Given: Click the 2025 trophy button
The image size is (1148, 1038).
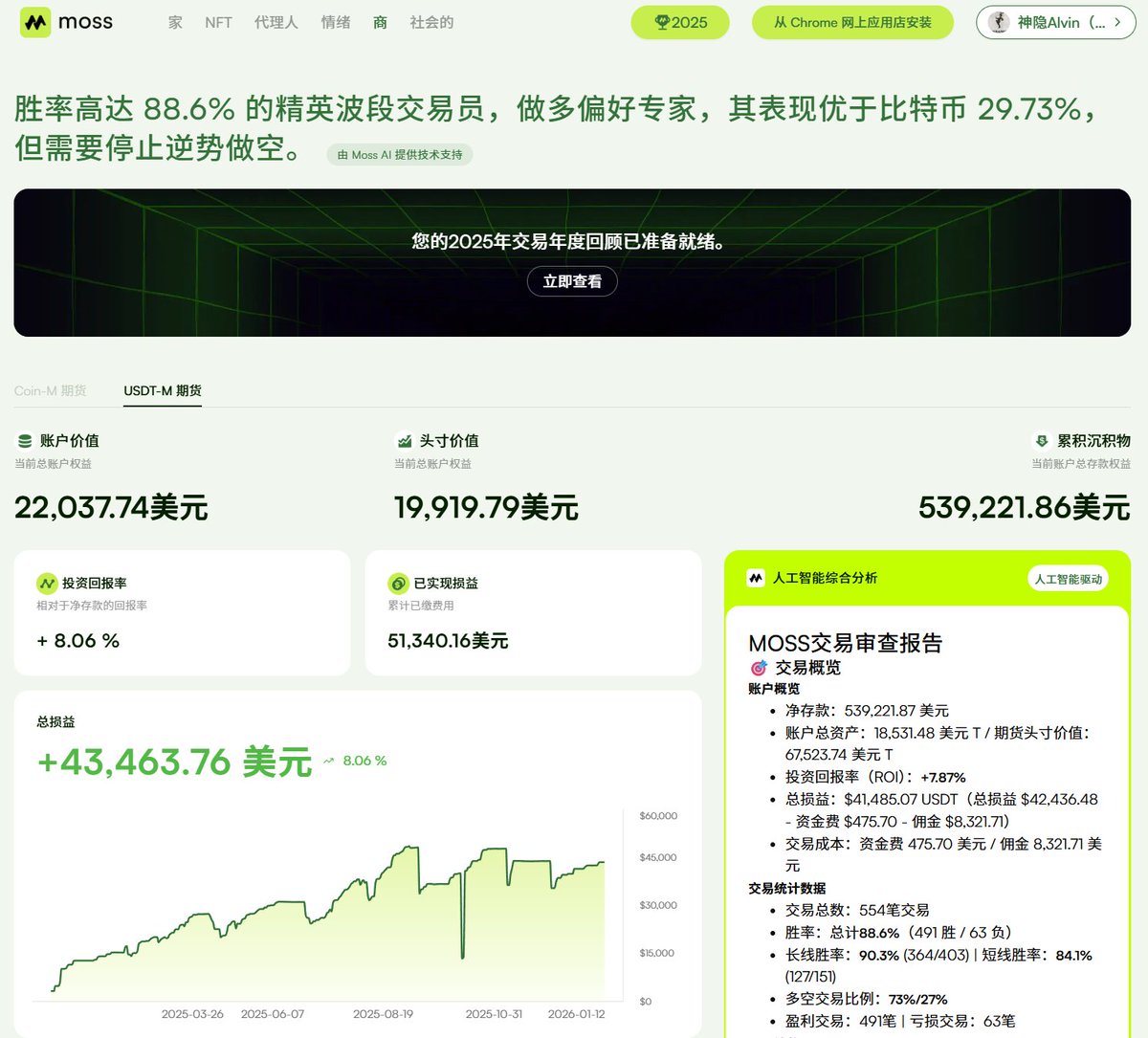Looking at the screenshot, I should tap(680, 22).
